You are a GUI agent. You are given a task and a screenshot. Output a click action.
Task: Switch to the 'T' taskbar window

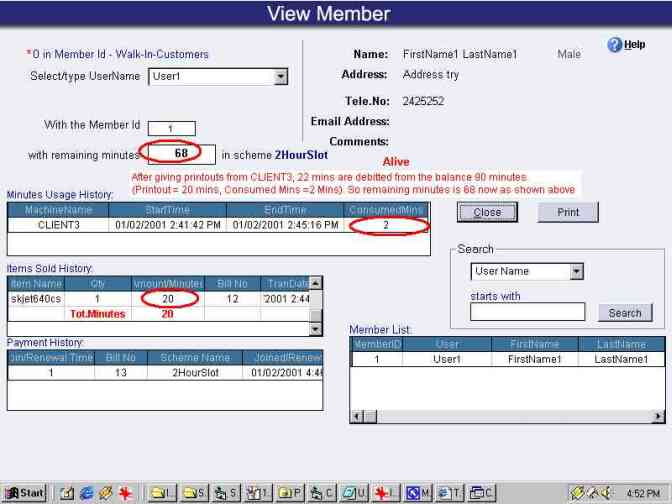pos(449,493)
